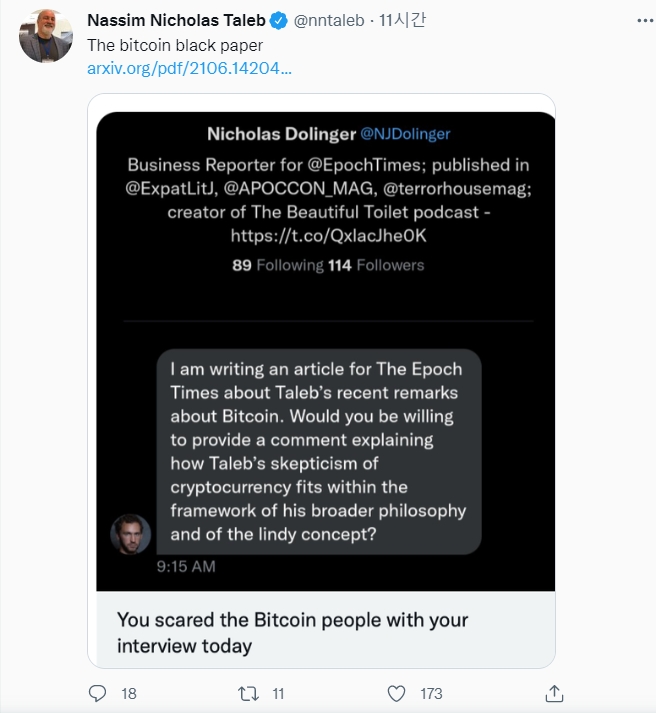
Task: Click the 114 Followers count
Action: 376,265
